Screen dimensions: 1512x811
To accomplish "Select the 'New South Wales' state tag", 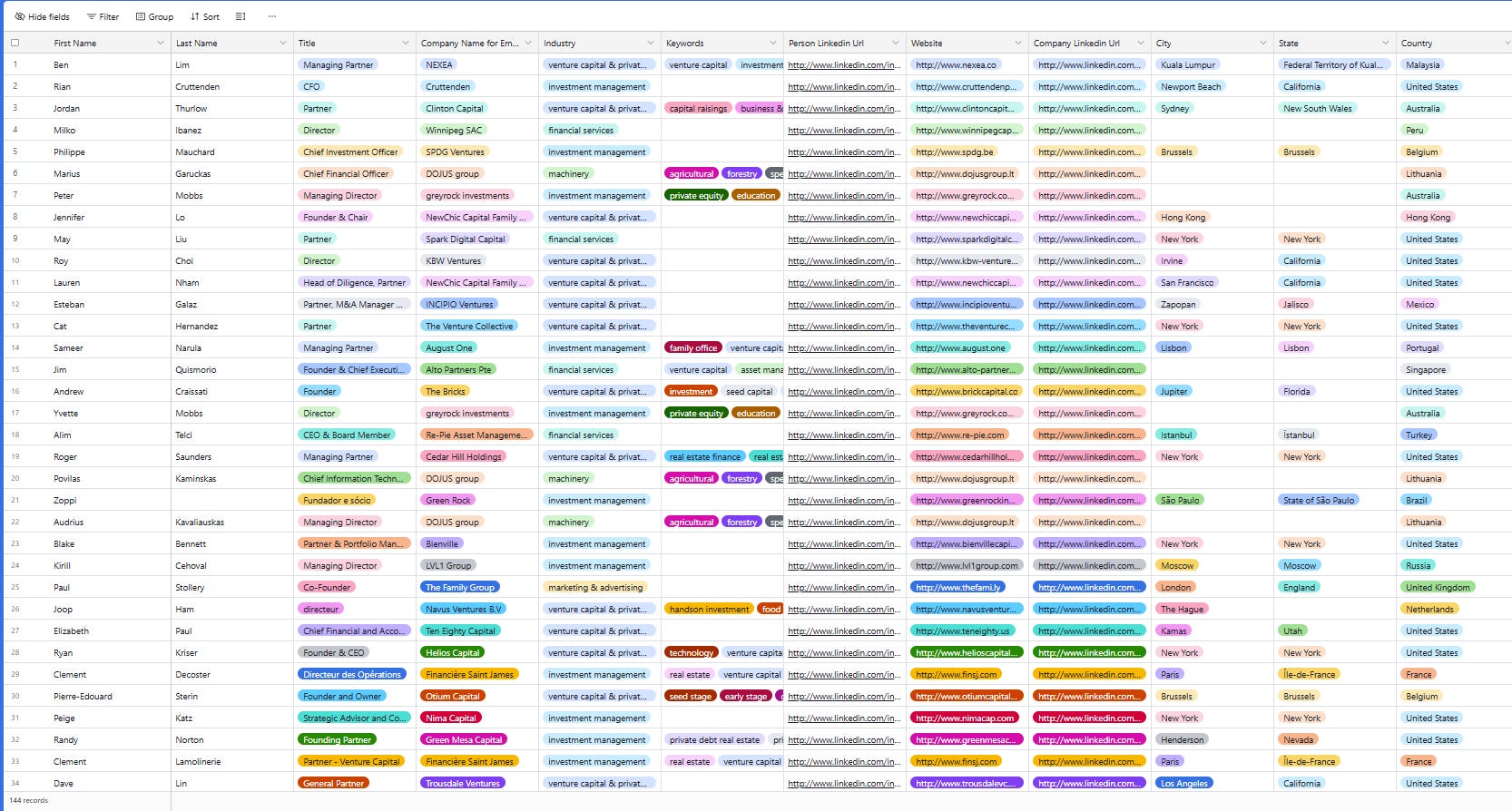I will point(1318,109).
